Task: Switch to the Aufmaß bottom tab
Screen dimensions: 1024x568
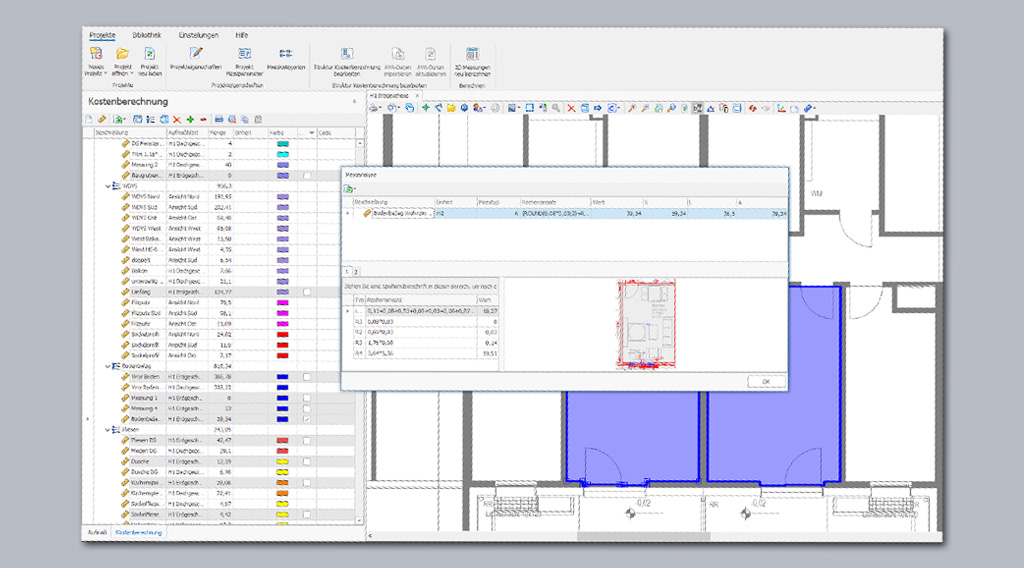Action: (x=97, y=533)
